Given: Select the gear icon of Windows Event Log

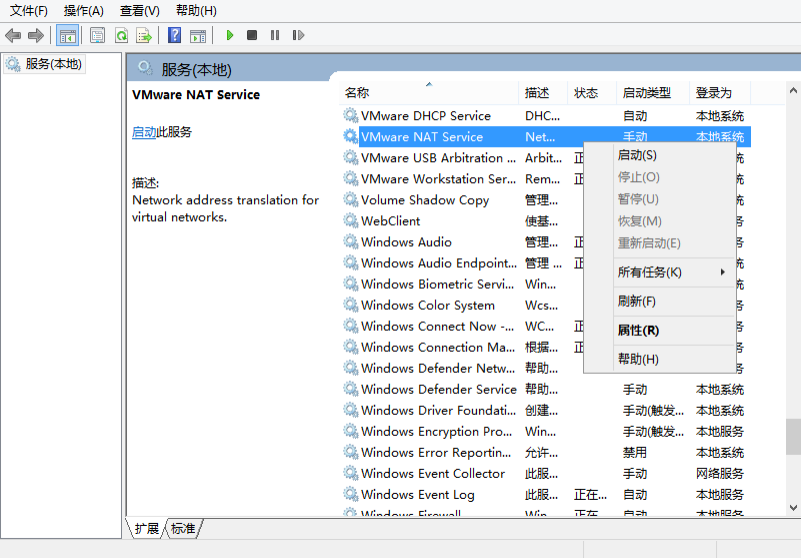Looking at the screenshot, I should click(x=350, y=494).
